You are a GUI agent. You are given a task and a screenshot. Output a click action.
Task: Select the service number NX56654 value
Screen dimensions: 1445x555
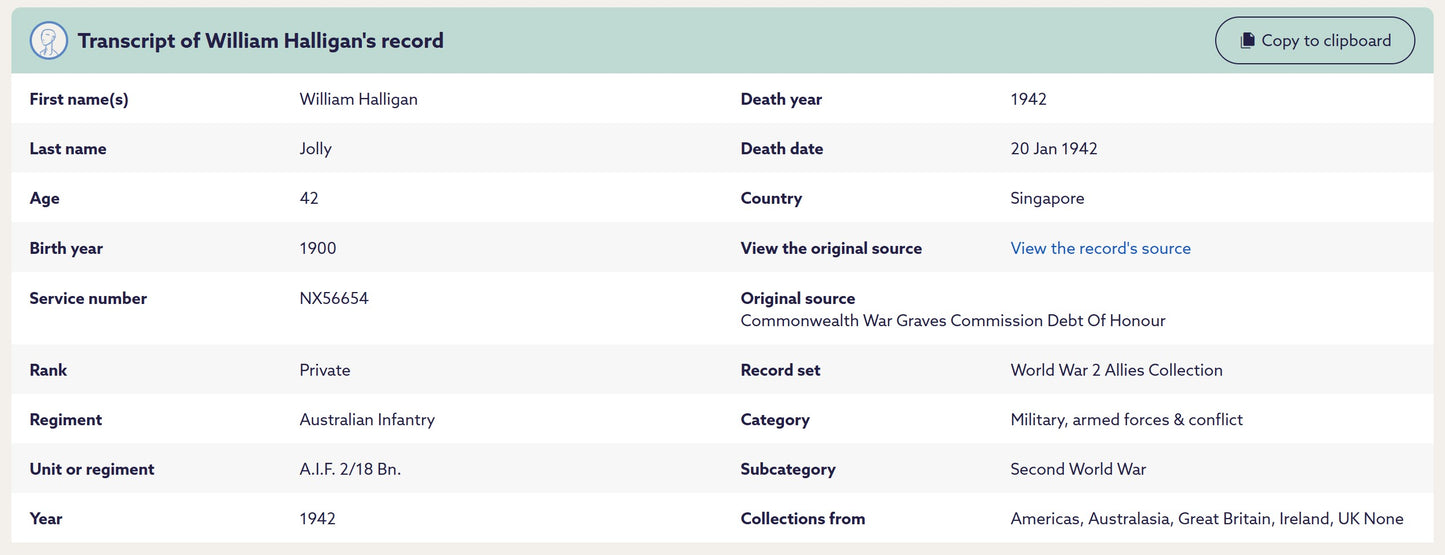(x=334, y=298)
